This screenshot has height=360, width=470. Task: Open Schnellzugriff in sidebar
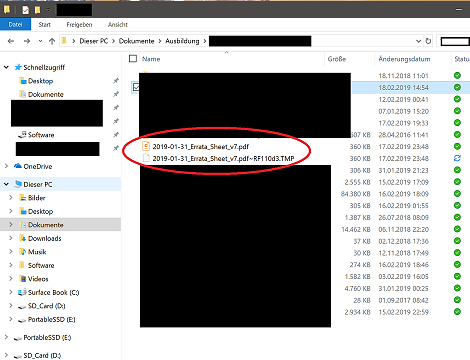[44, 67]
